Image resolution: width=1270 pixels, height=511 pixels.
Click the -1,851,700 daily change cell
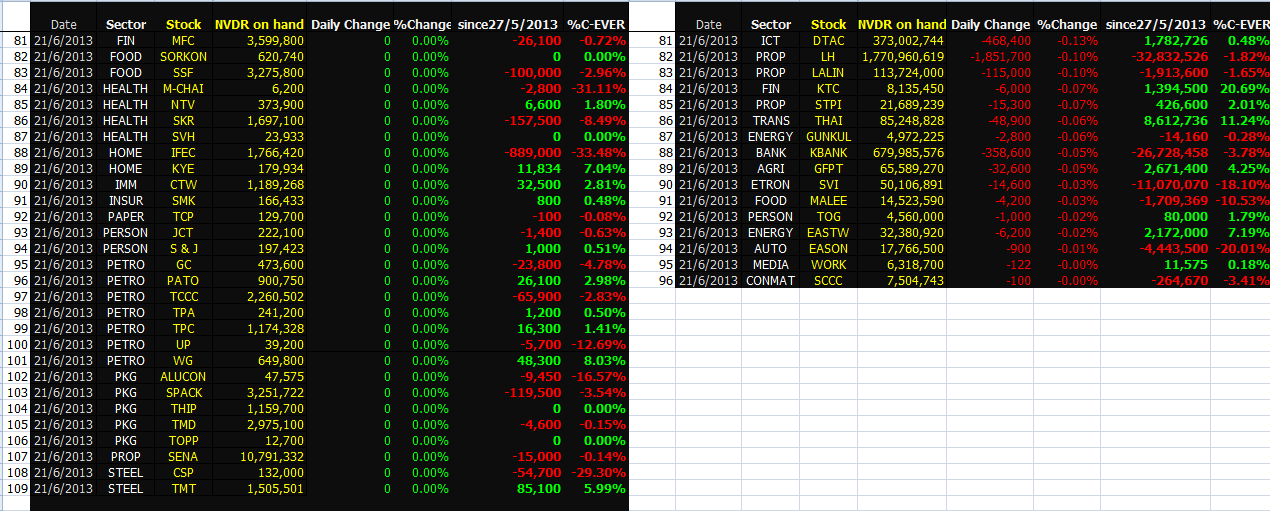pos(990,57)
